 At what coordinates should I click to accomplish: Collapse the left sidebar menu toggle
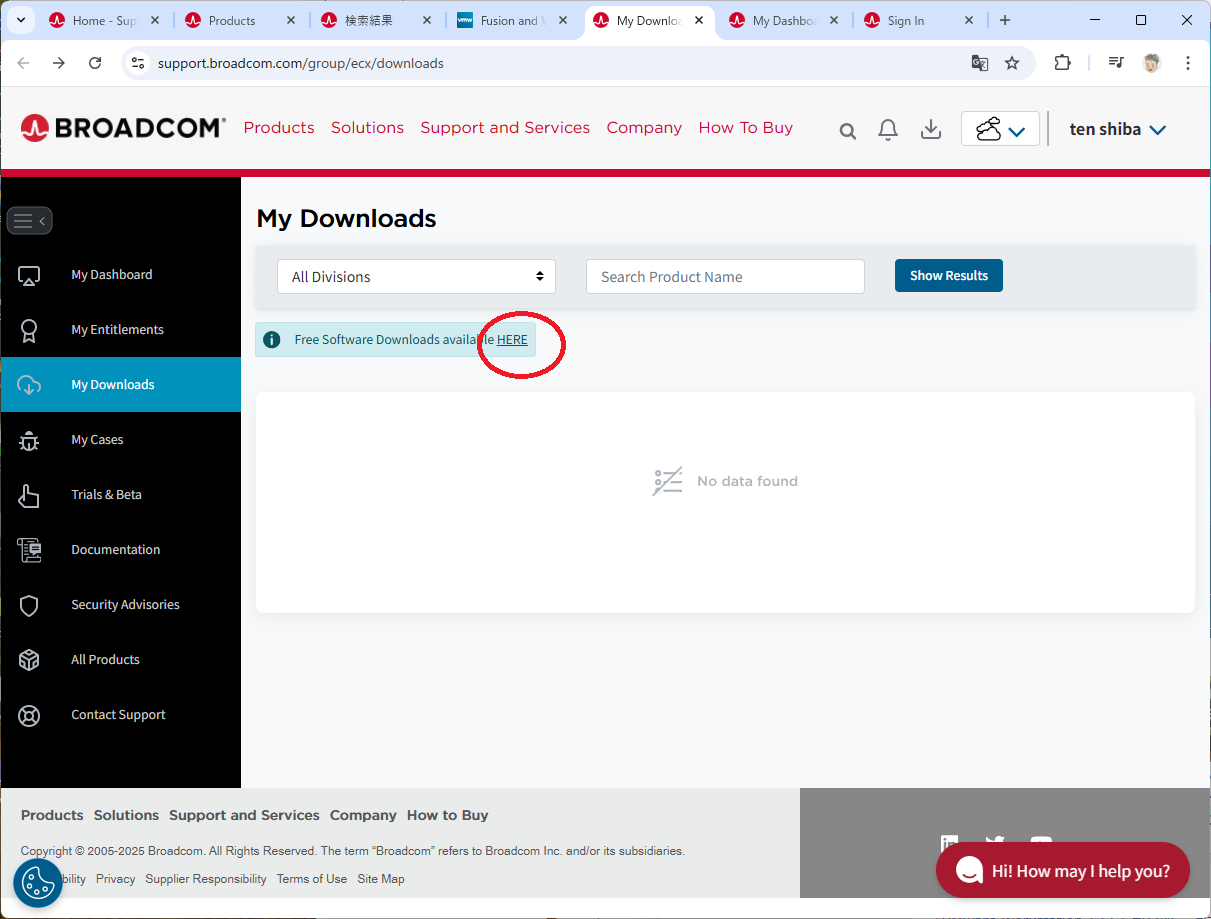[29, 221]
